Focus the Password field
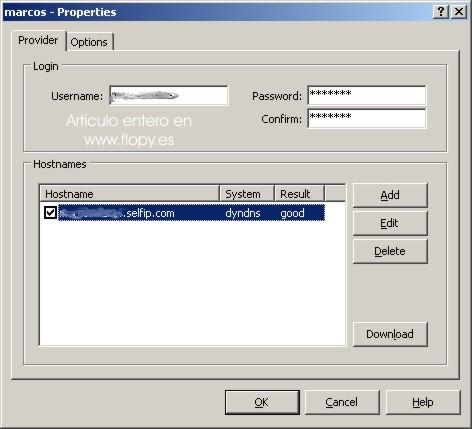 [x=367, y=95]
